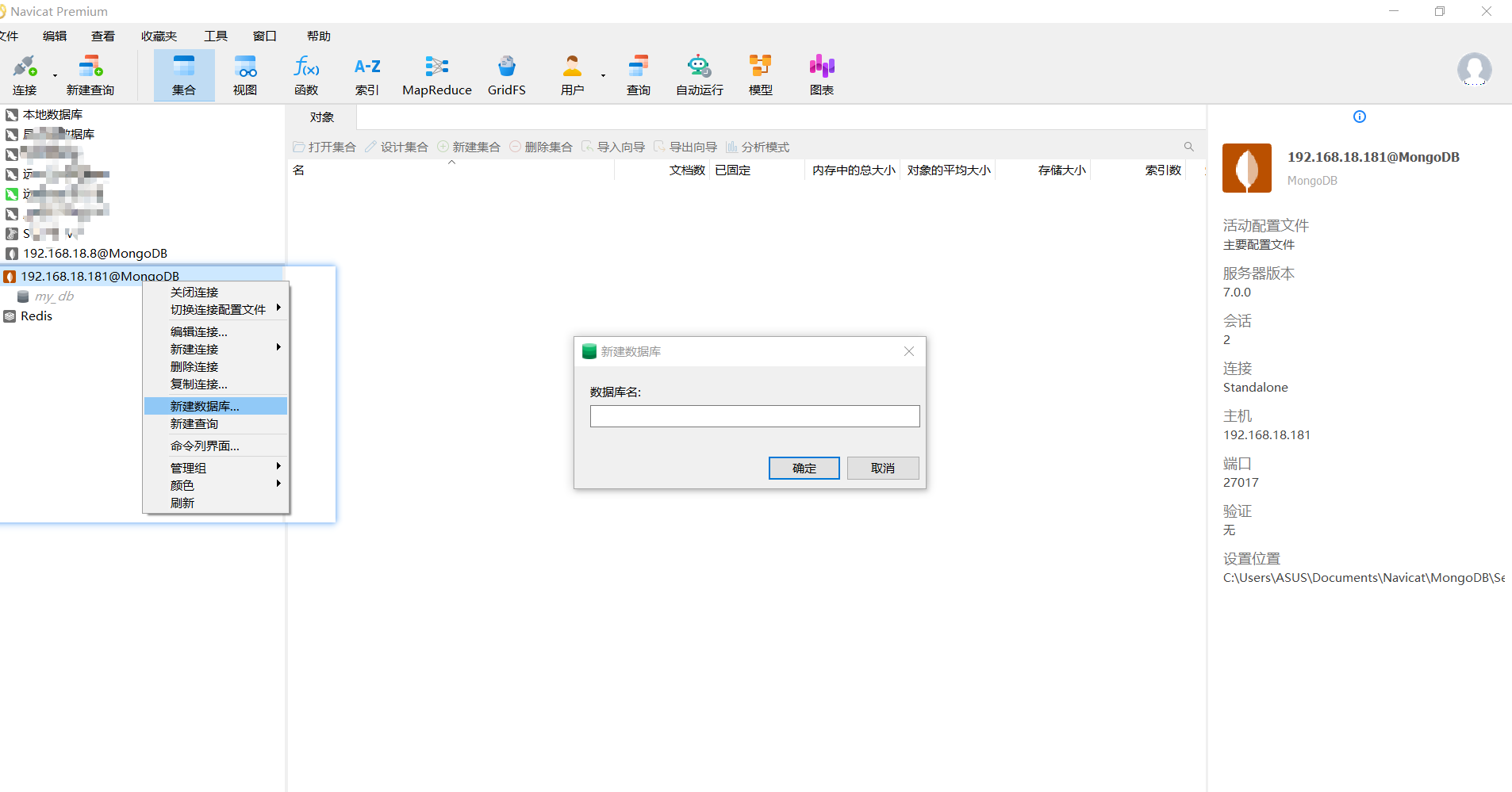
Task: Click the New Query toolbar icon
Action: click(90, 75)
